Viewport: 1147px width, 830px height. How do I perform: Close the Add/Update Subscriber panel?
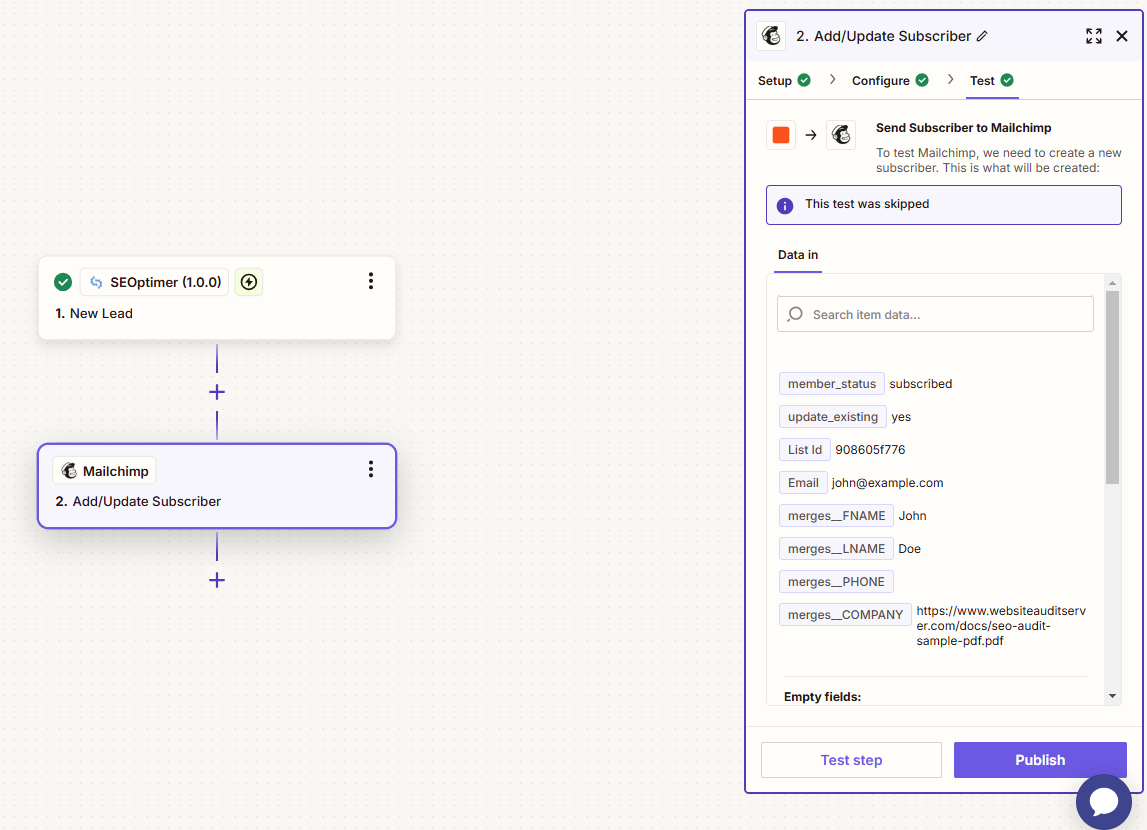(x=1122, y=36)
